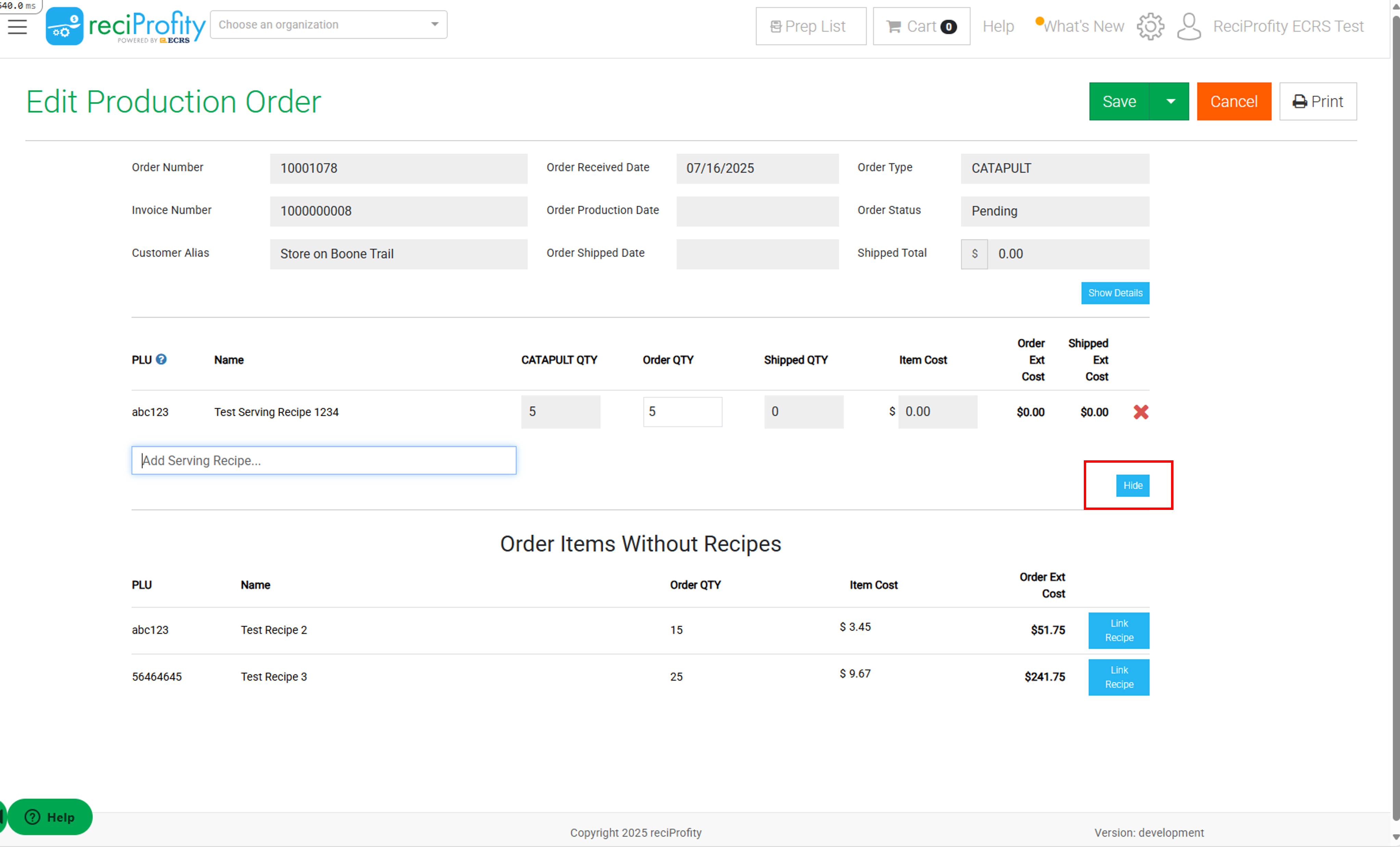Click the Add Serving Recipe input field
This screenshot has width=1400, height=847.
(324, 460)
